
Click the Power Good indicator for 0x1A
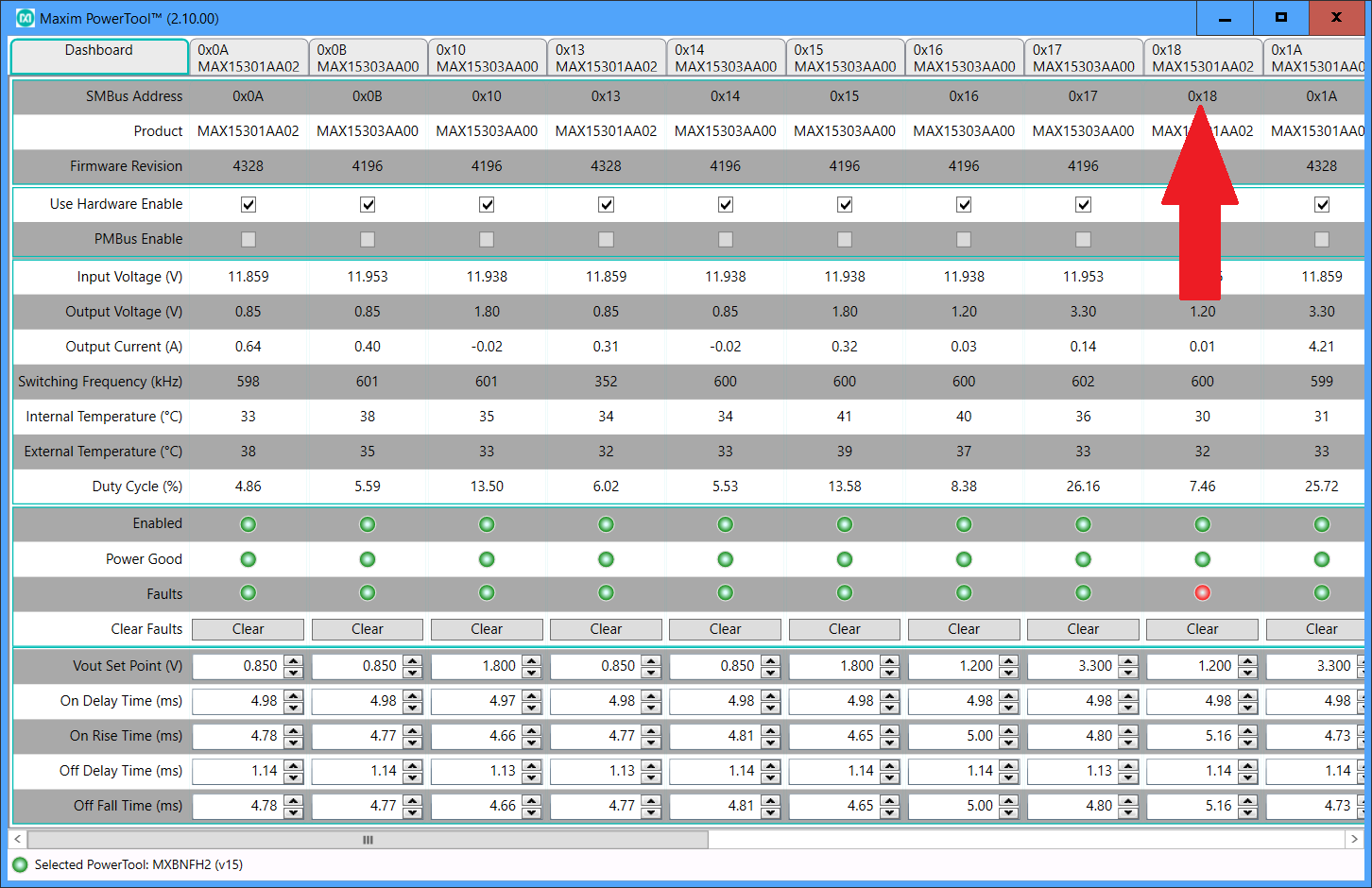tap(1322, 559)
